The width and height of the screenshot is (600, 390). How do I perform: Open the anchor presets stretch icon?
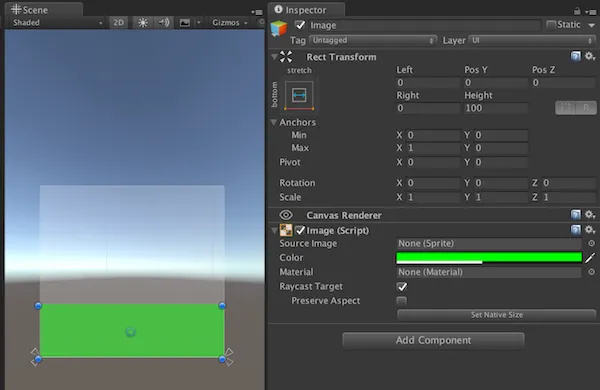pyautogui.click(x=299, y=95)
